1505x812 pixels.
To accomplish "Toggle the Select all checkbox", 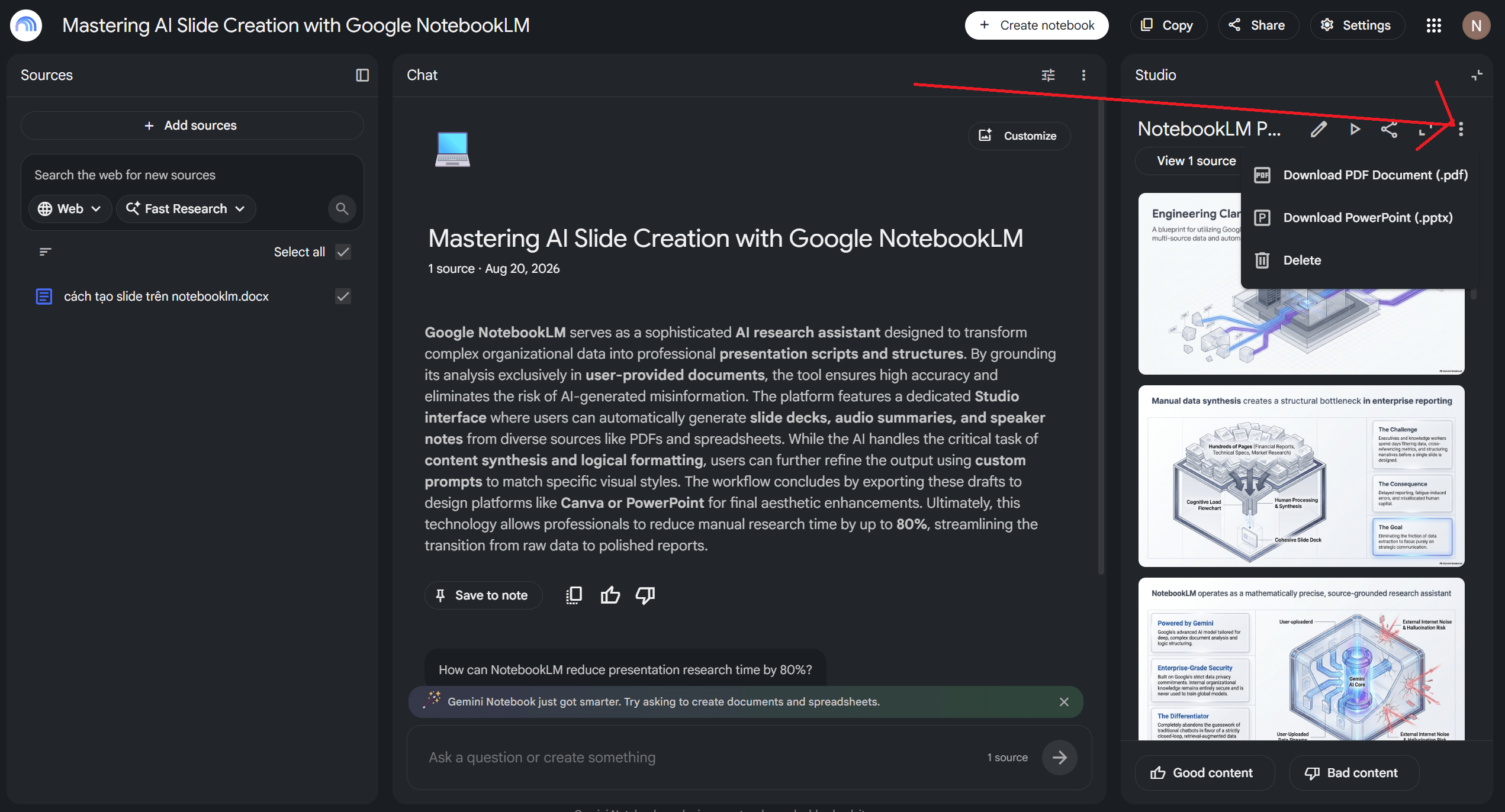I will 343,252.
